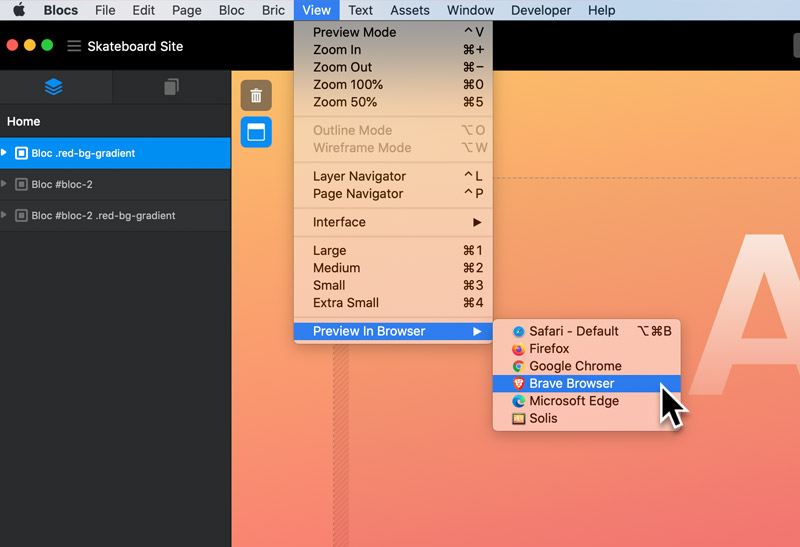Open Layer Navigator
800x547 pixels.
(393, 176)
